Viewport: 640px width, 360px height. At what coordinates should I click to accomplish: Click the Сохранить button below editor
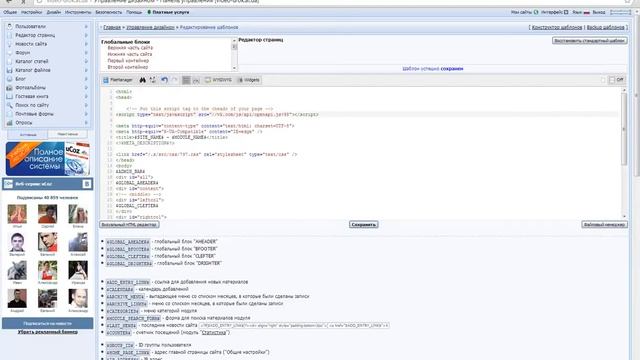point(363,224)
